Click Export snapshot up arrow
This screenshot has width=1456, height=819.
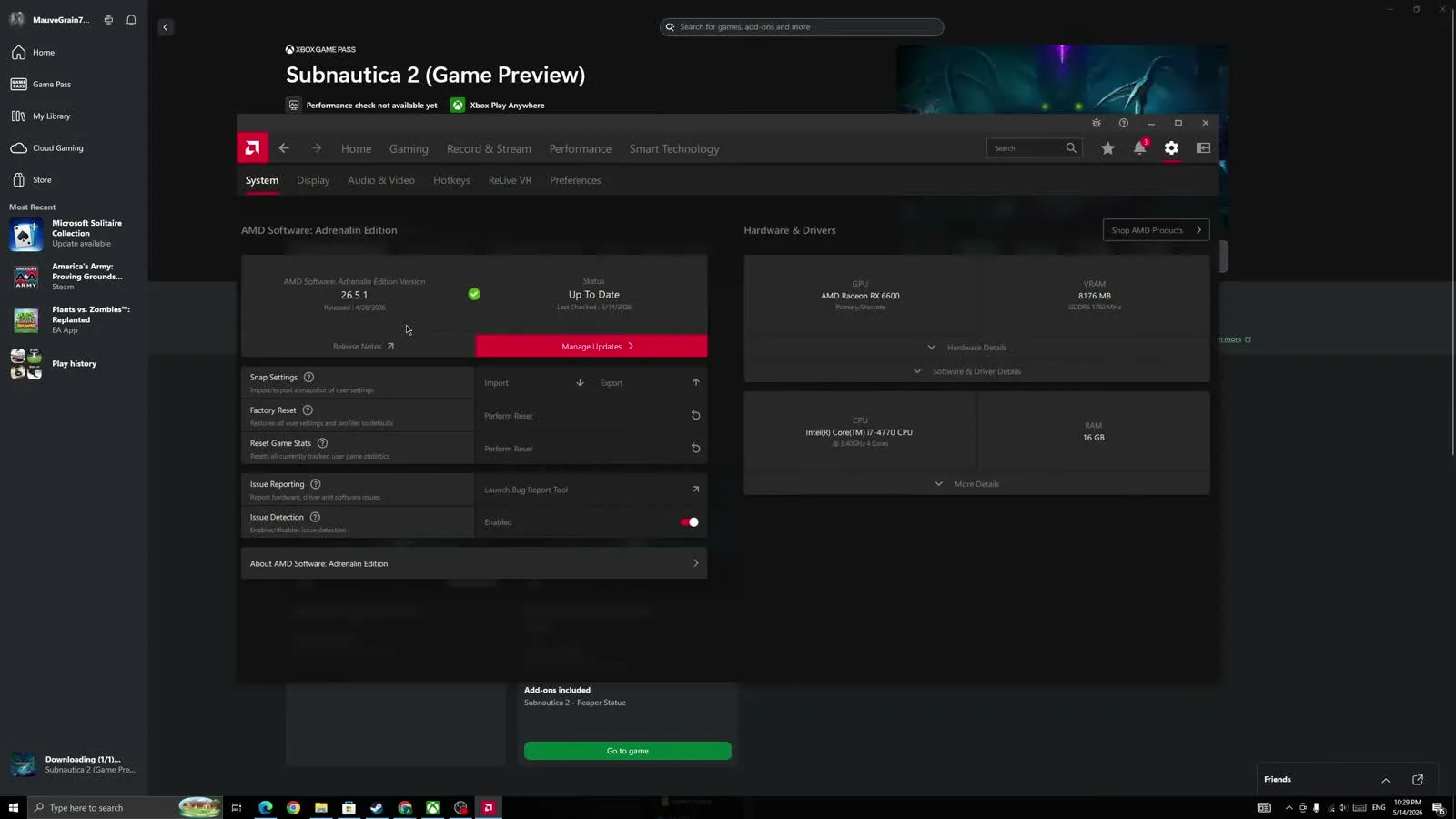[695, 382]
